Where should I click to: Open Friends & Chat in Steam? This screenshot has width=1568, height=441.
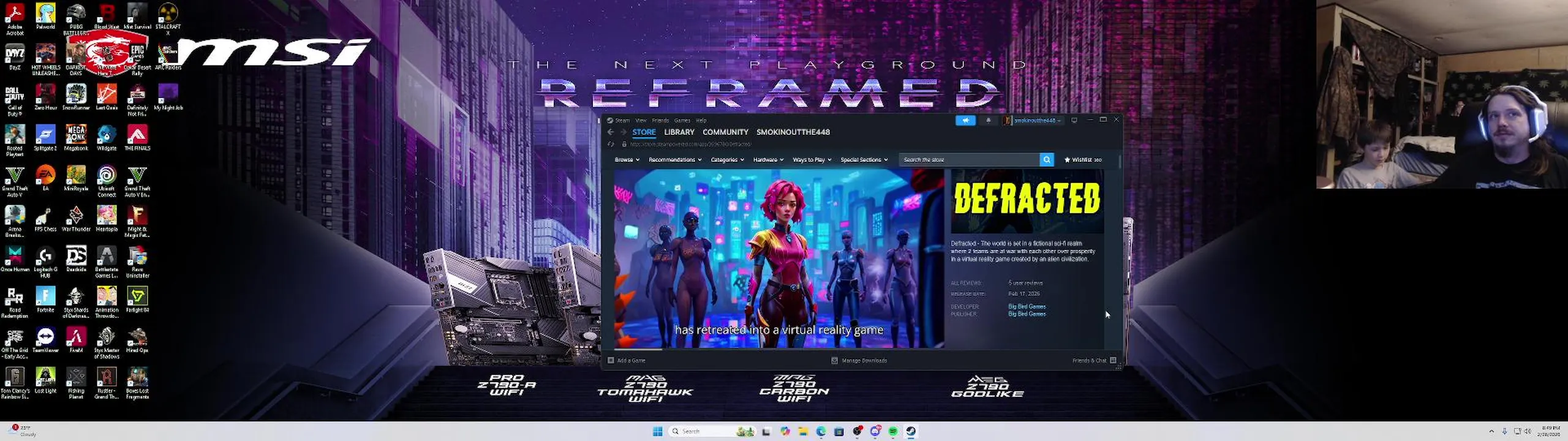[1094, 360]
